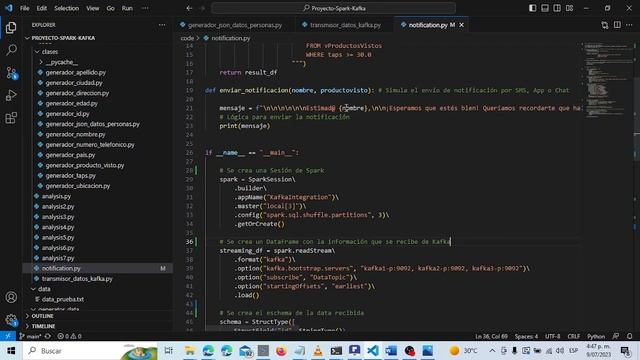Open analysis.py in explorer
This screenshot has height=360, width=640.
point(56,196)
